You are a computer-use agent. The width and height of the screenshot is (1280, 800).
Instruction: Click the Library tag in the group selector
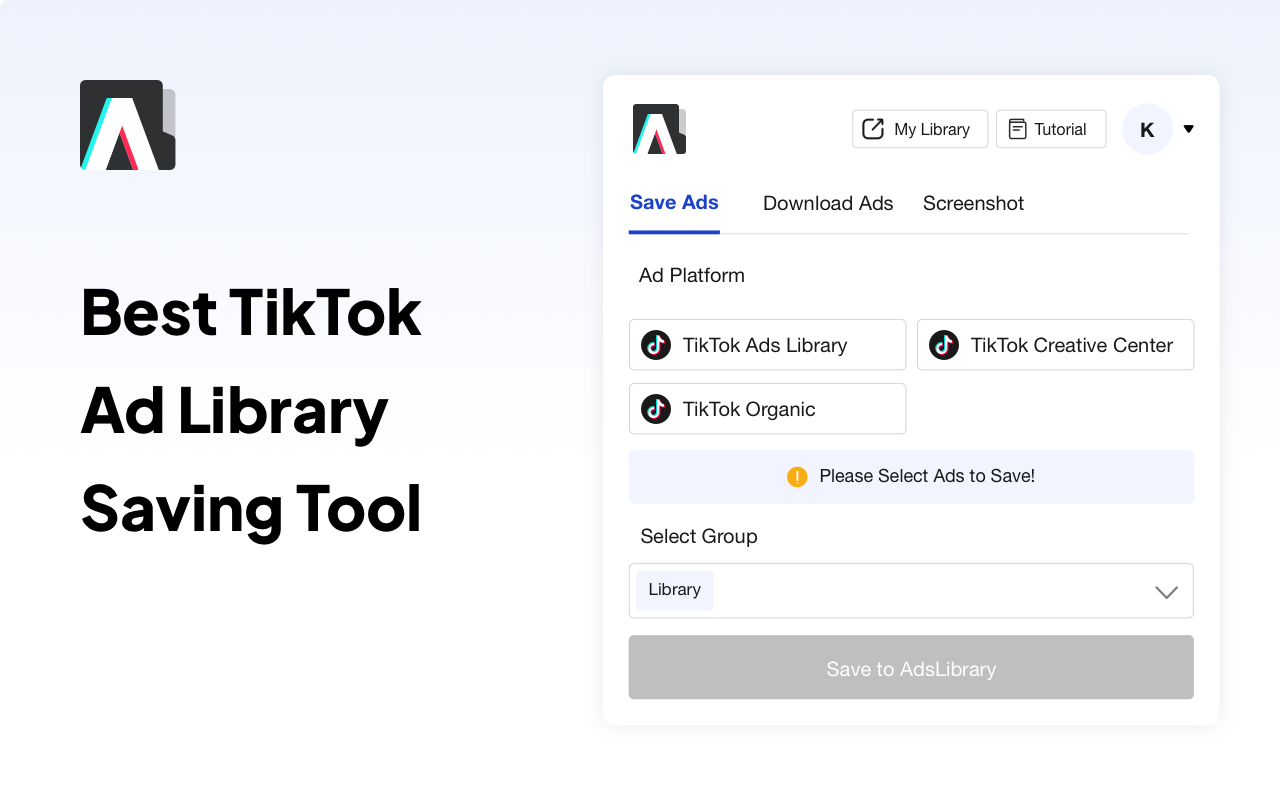click(x=675, y=590)
